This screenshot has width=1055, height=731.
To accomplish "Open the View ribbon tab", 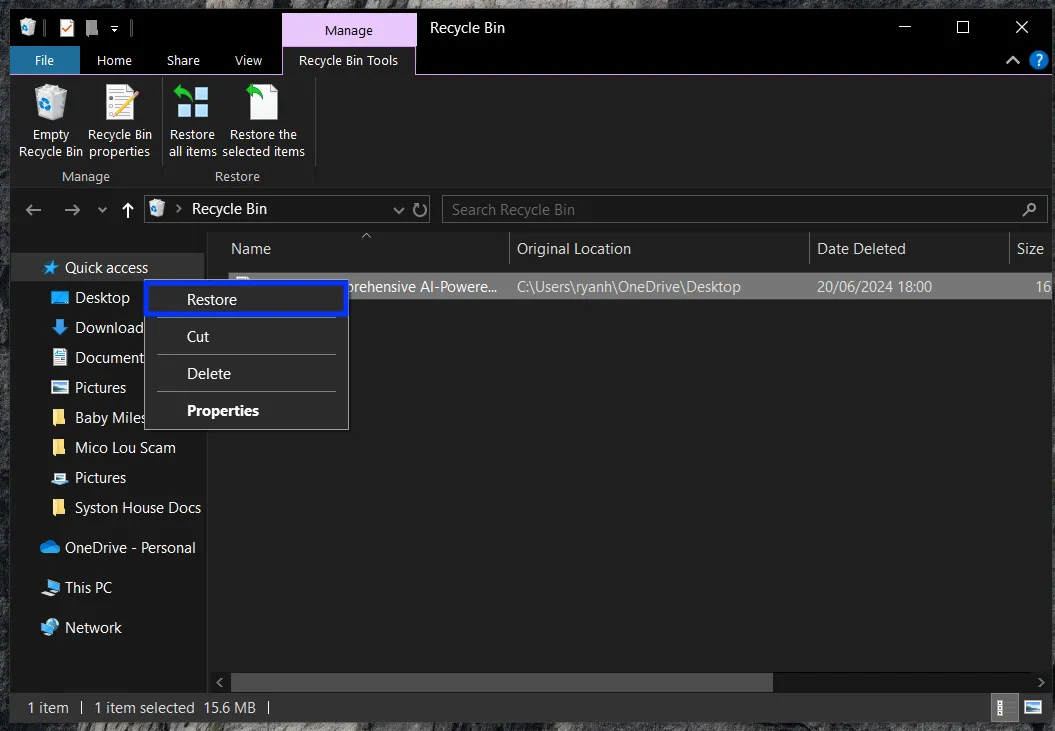I will click(x=248, y=61).
